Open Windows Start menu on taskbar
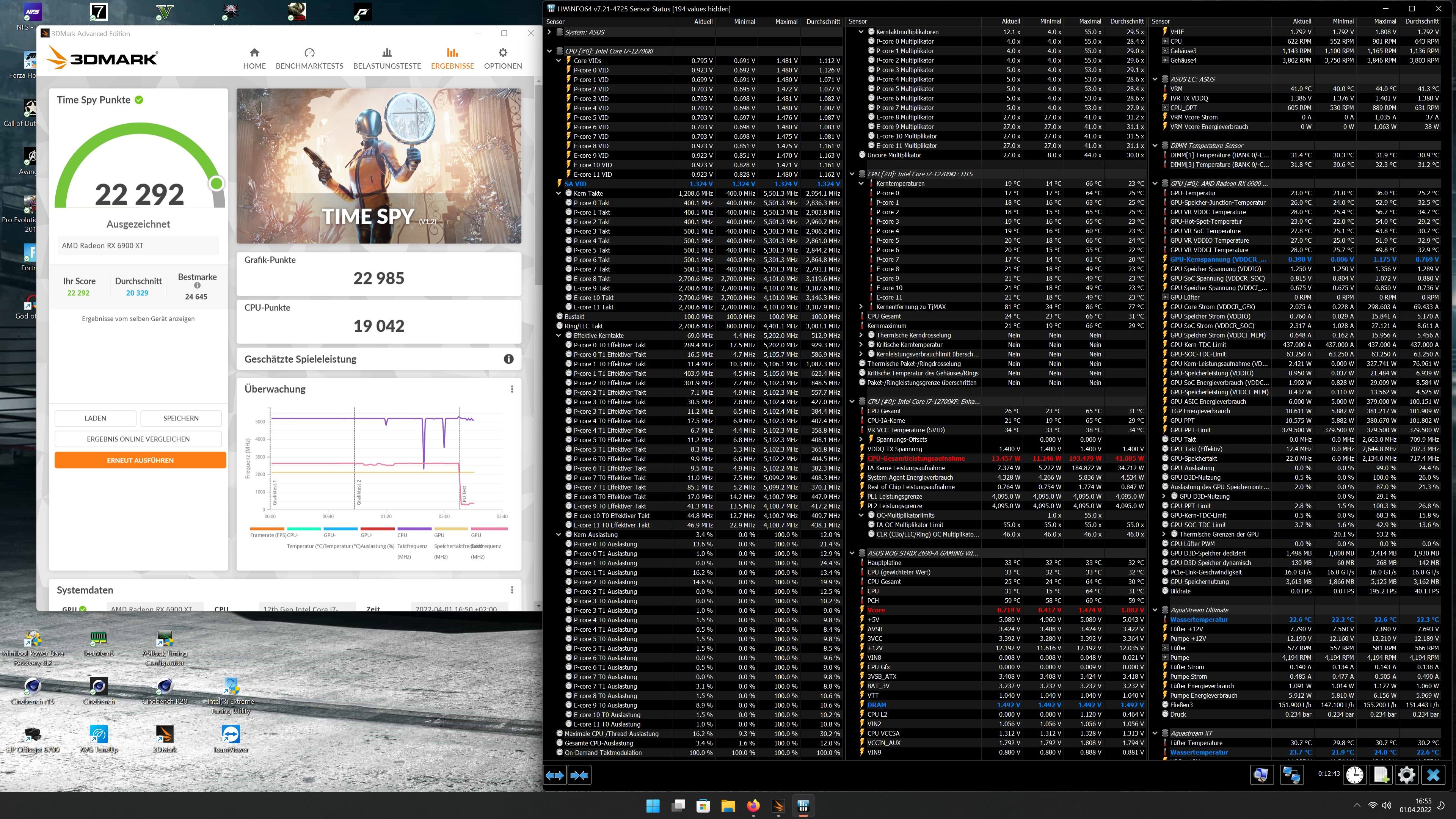Image resolution: width=1456 pixels, height=819 pixels. coord(653,805)
